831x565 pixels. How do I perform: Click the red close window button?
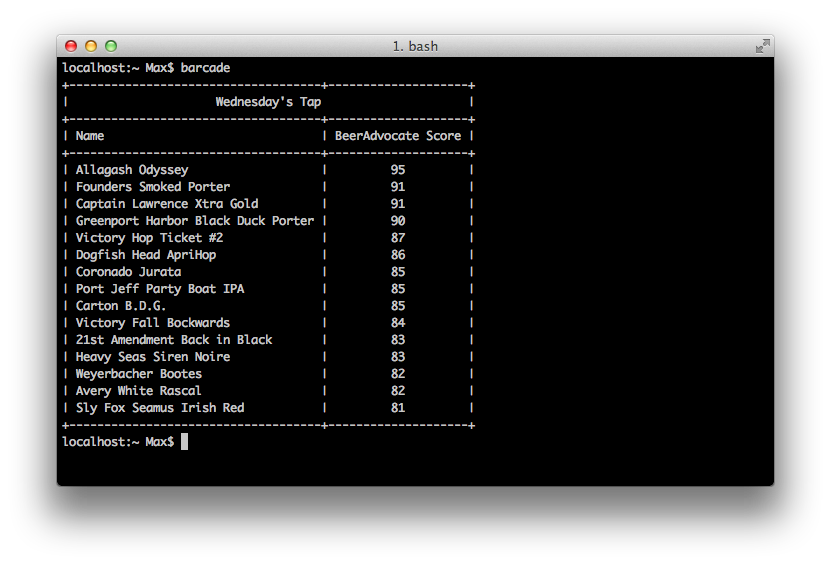coord(71,46)
